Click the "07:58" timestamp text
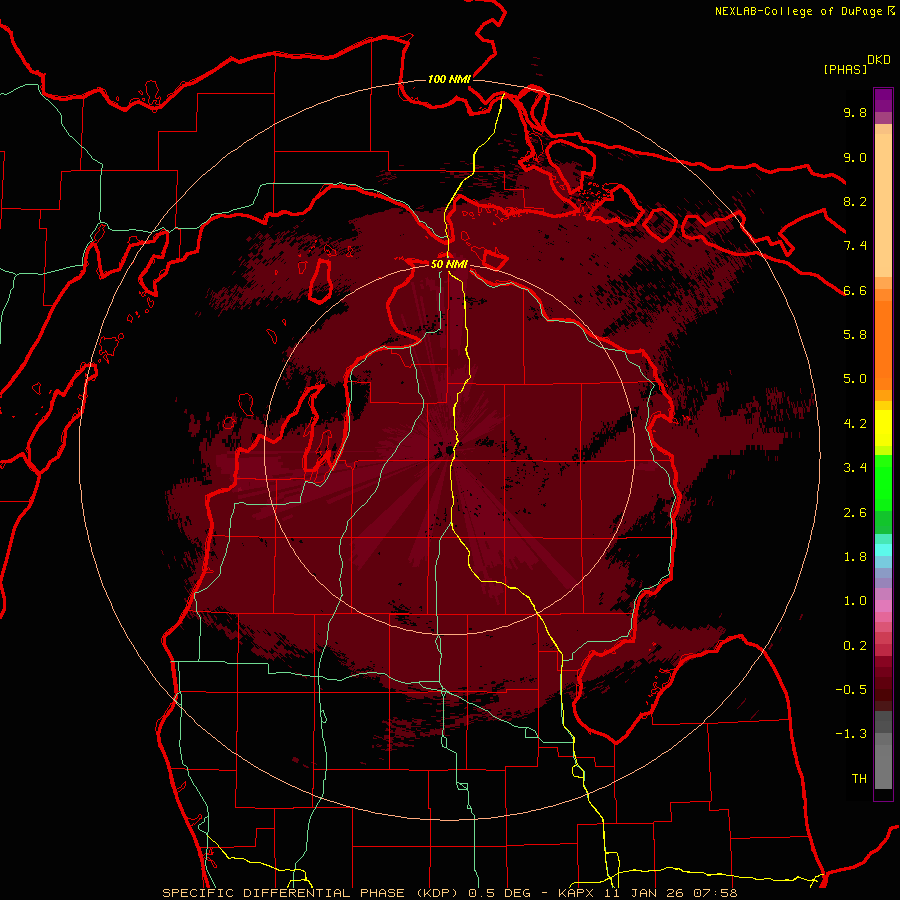900x900 pixels. pos(715,893)
